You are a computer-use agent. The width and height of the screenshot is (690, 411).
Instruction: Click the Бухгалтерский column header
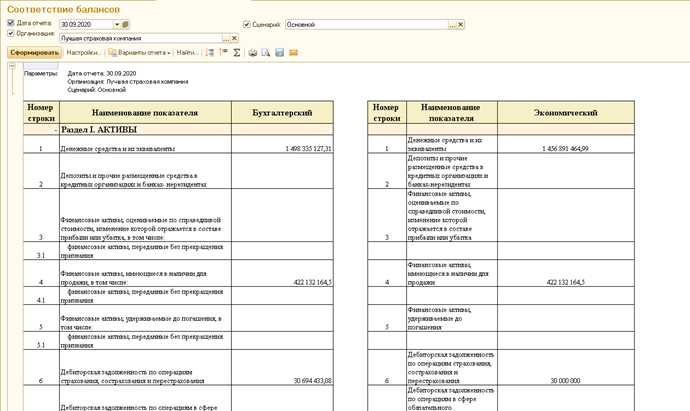pyautogui.click(x=282, y=113)
